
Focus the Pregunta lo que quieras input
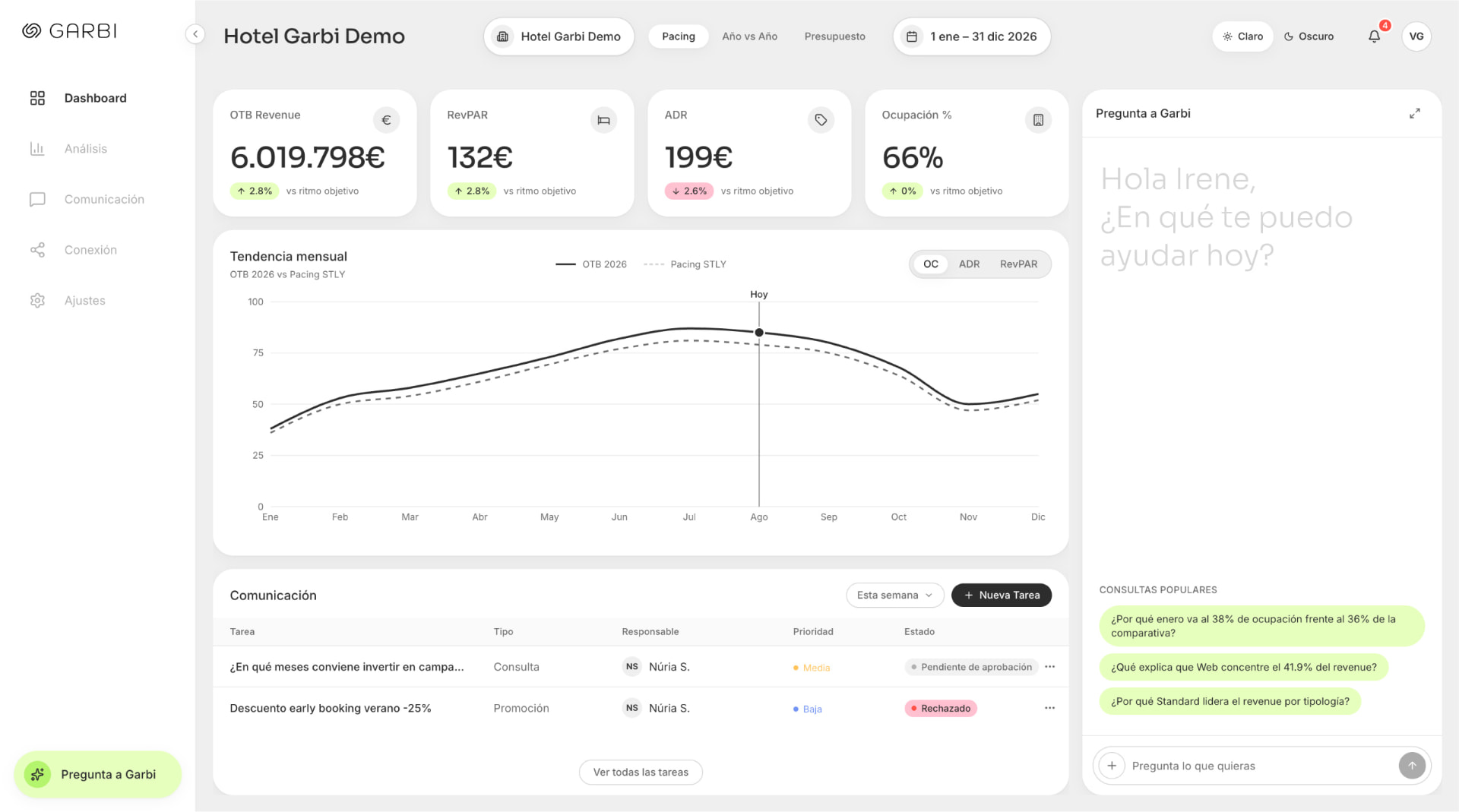pyautogui.click(x=1261, y=766)
